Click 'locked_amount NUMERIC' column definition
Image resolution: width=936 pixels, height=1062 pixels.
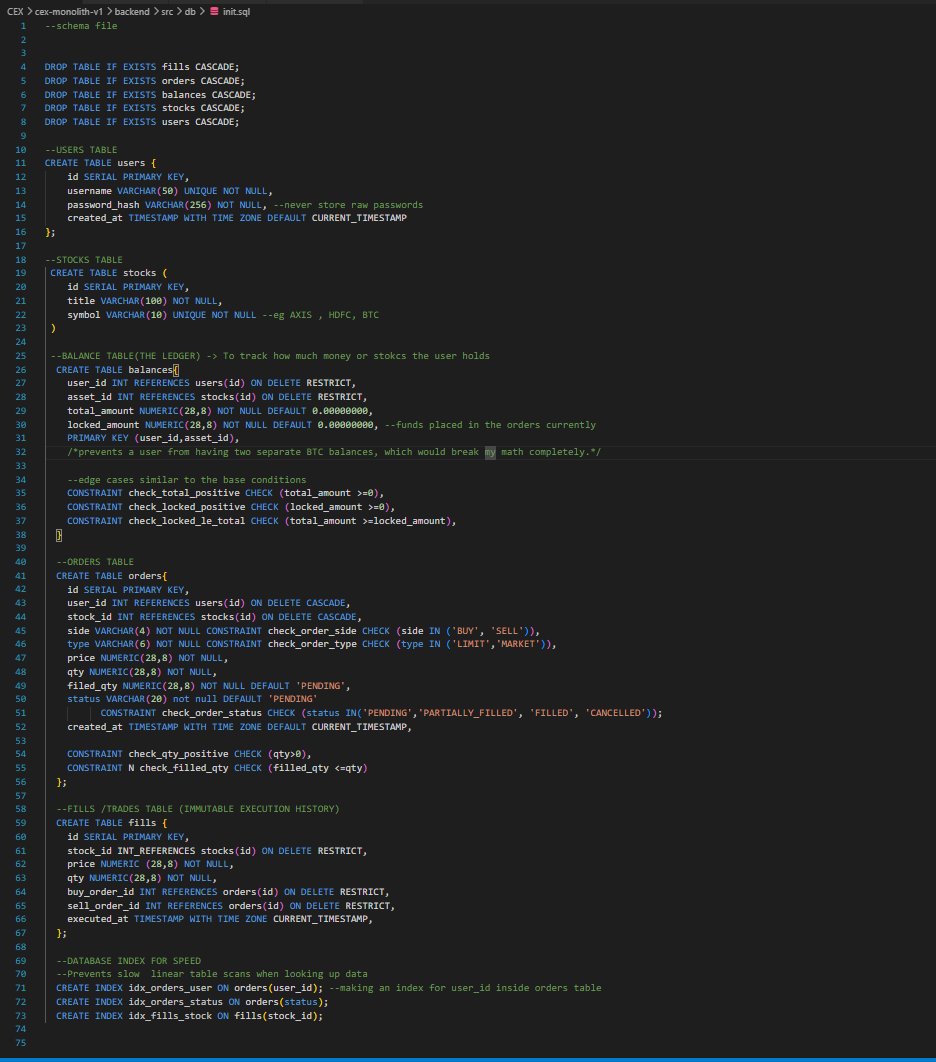pyautogui.click(x=223, y=425)
